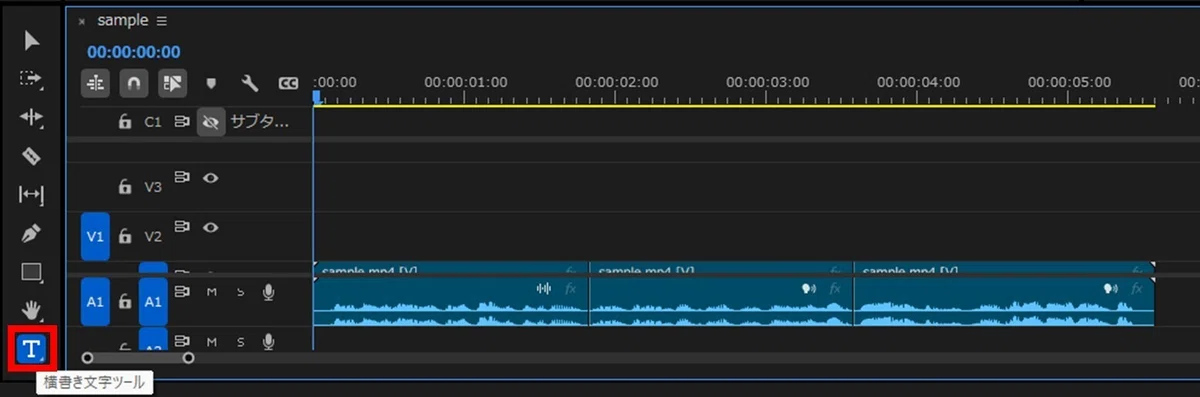Click dialogue icon on last audio clip
Screen dimensions: 1200x397
click(1110, 288)
